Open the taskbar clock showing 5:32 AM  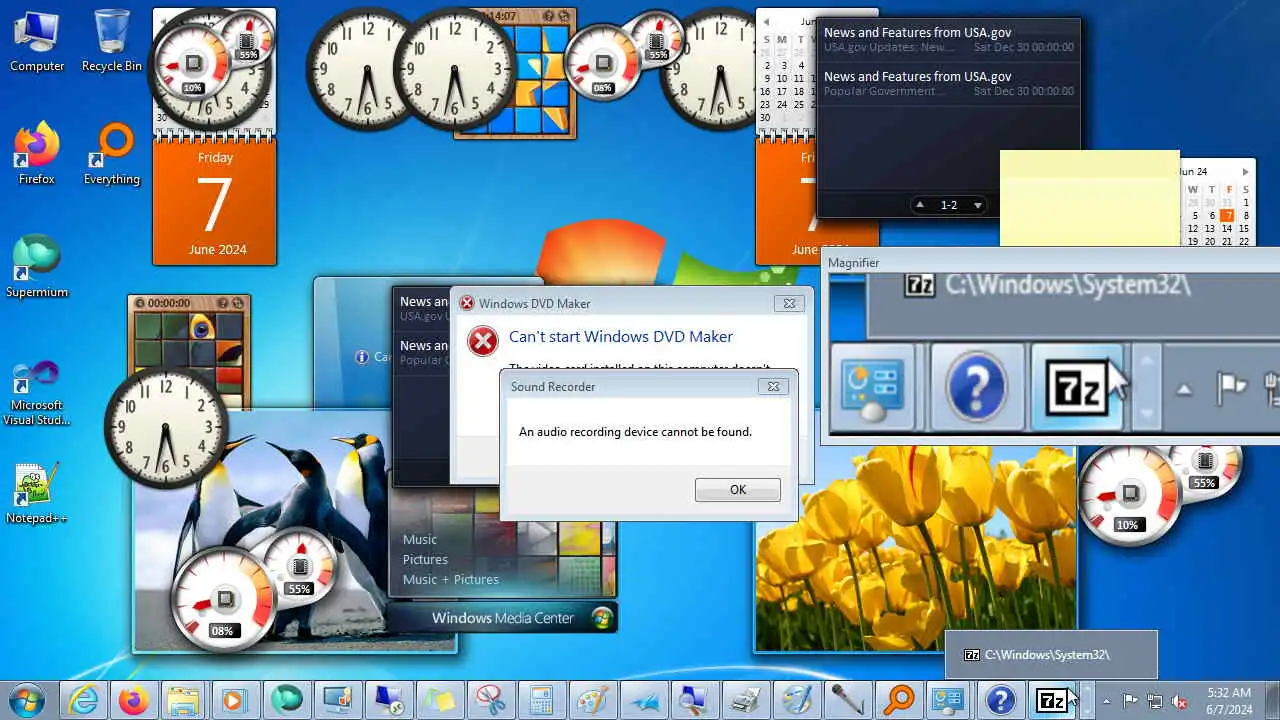(x=1229, y=701)
